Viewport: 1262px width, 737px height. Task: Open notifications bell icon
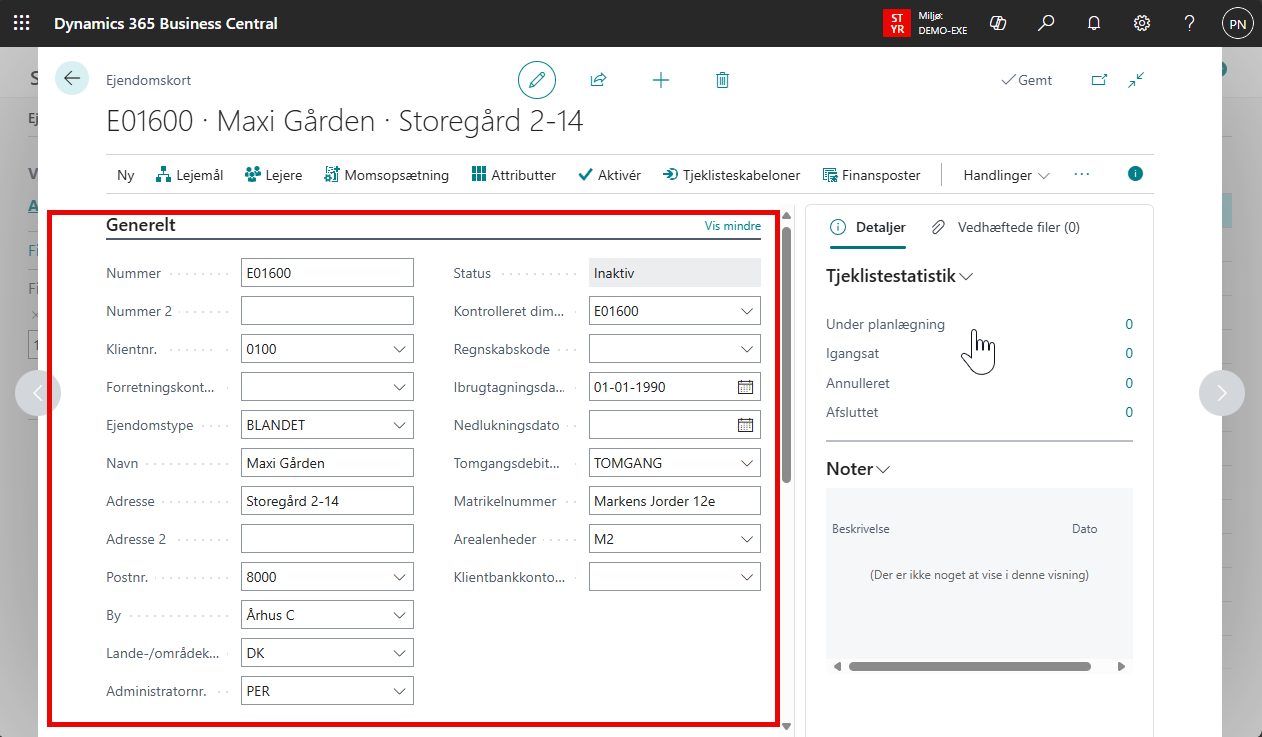click(x=1094, y=23)
